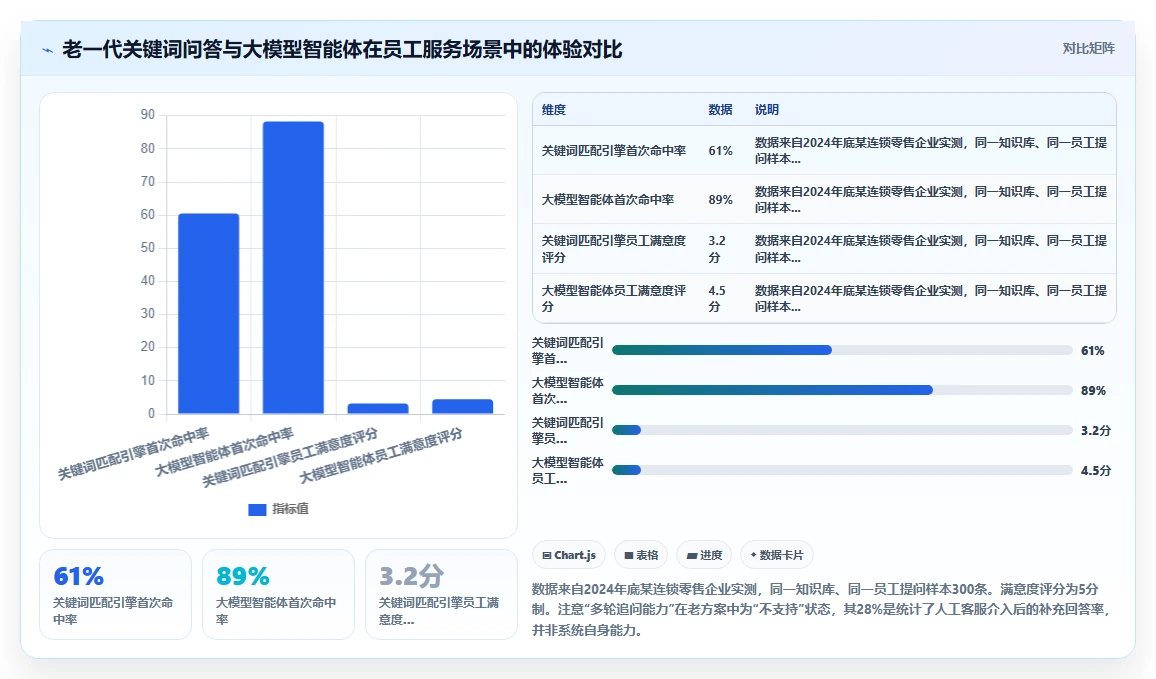Click the 61% 关键词匹配引擎首次命中率 data card
Screen dimensions: 1156x679
pos(115,594)
